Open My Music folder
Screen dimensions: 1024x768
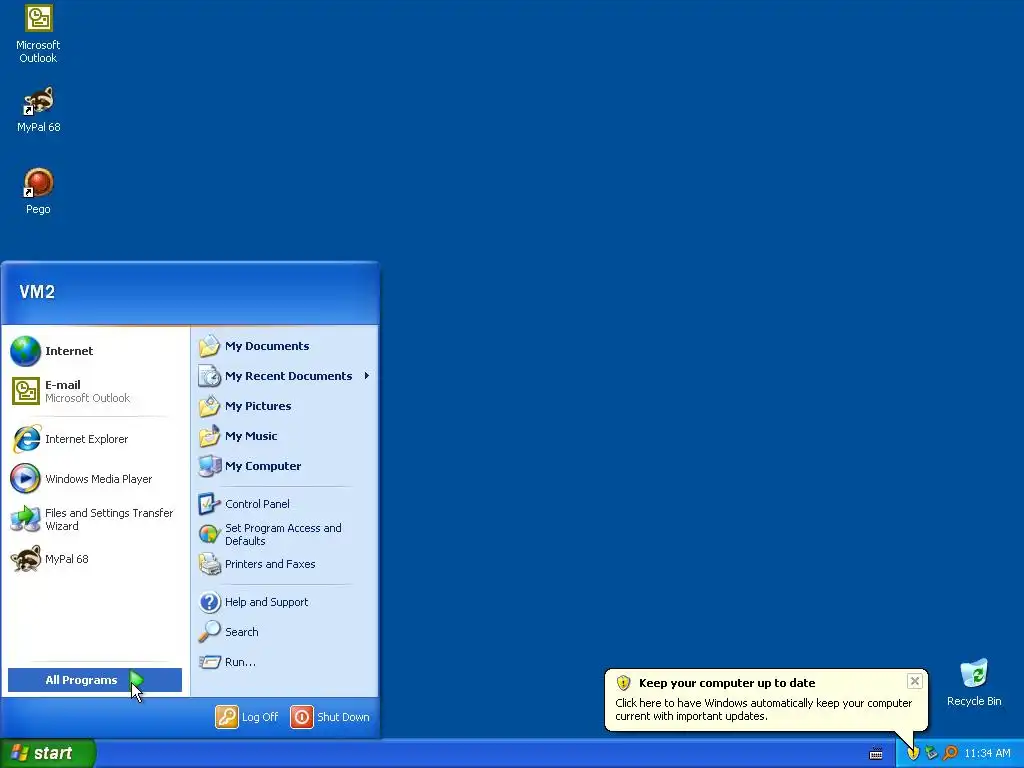pos(285,436)
